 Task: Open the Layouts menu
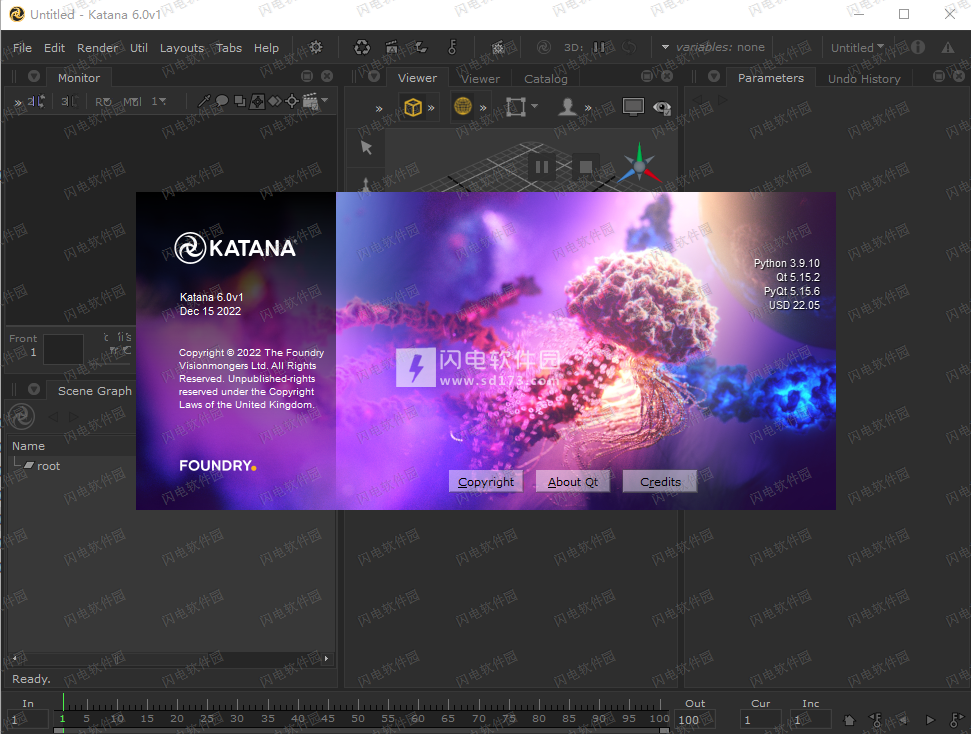[x=181, y=48]
